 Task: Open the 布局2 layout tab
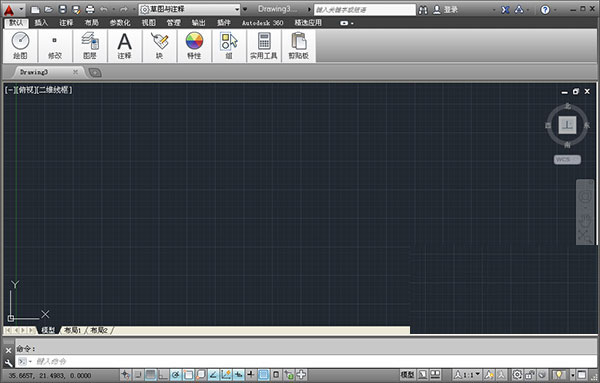coord(99,330)
